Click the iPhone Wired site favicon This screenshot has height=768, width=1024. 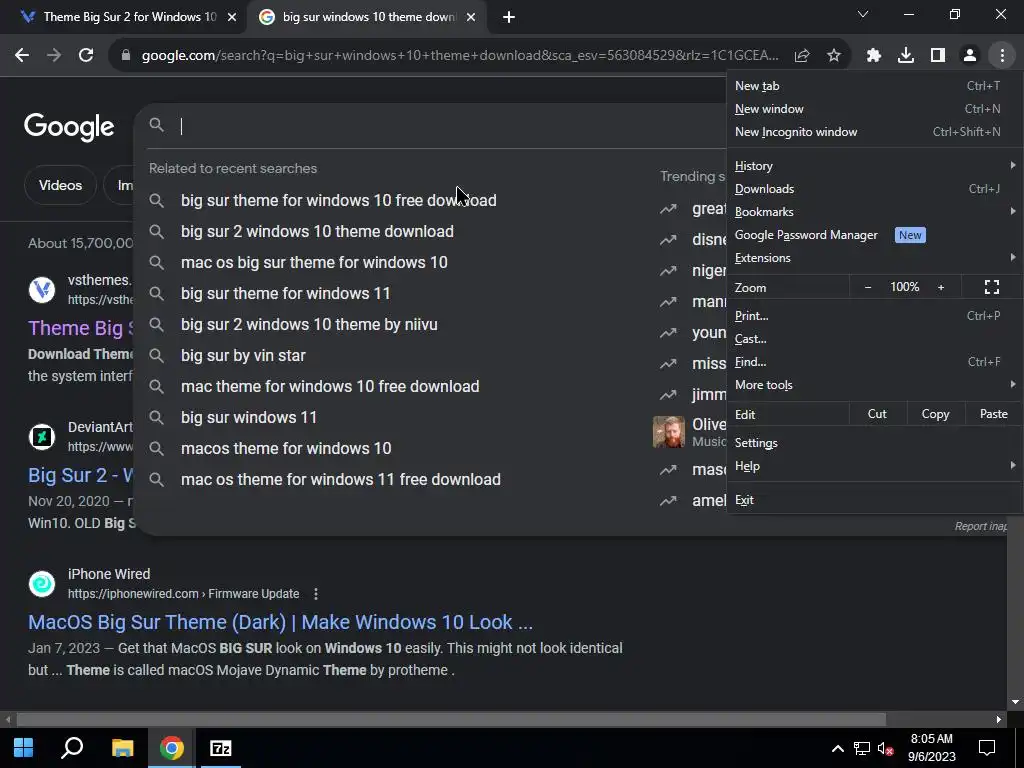42,584
